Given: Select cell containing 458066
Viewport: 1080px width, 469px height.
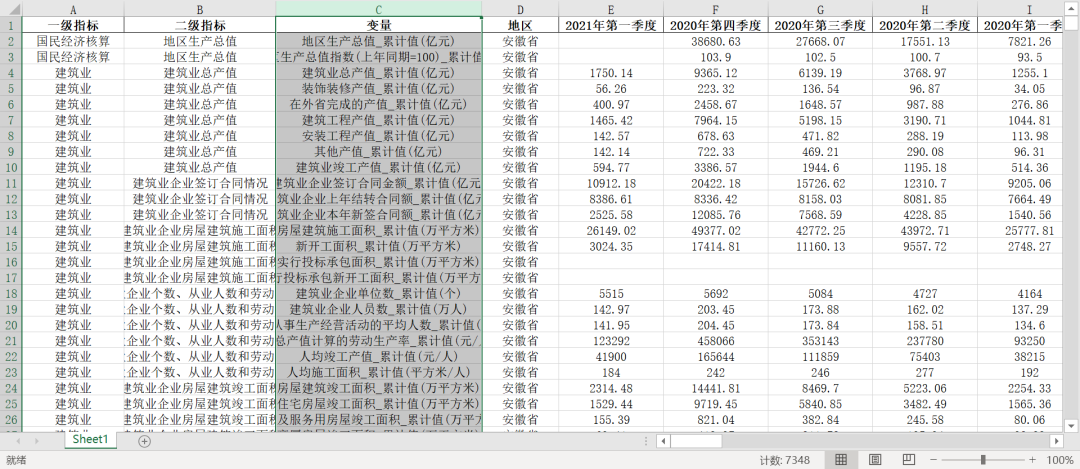Looking at the screenshot, I should tap(716, 341).
